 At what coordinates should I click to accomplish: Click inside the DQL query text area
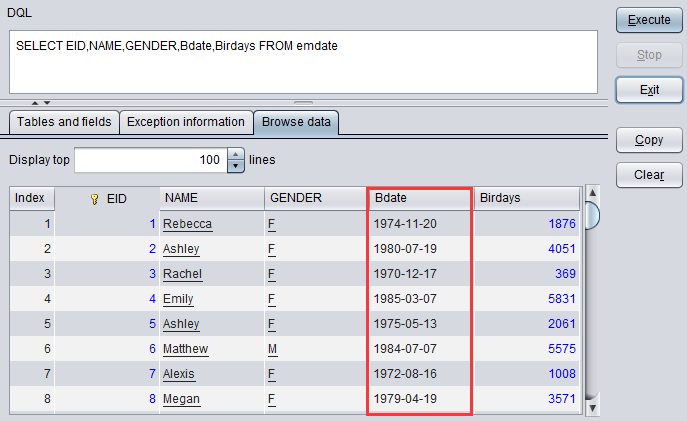tap(300, 65)
